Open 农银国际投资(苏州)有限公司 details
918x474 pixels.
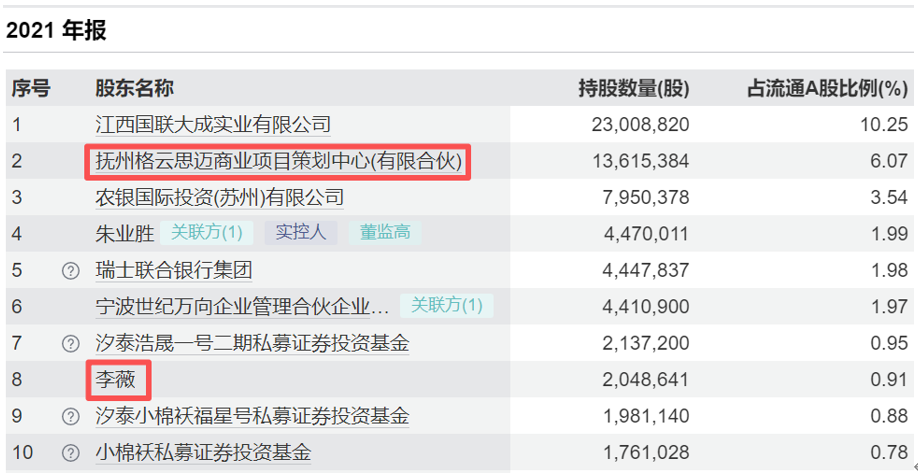[219, 197]
